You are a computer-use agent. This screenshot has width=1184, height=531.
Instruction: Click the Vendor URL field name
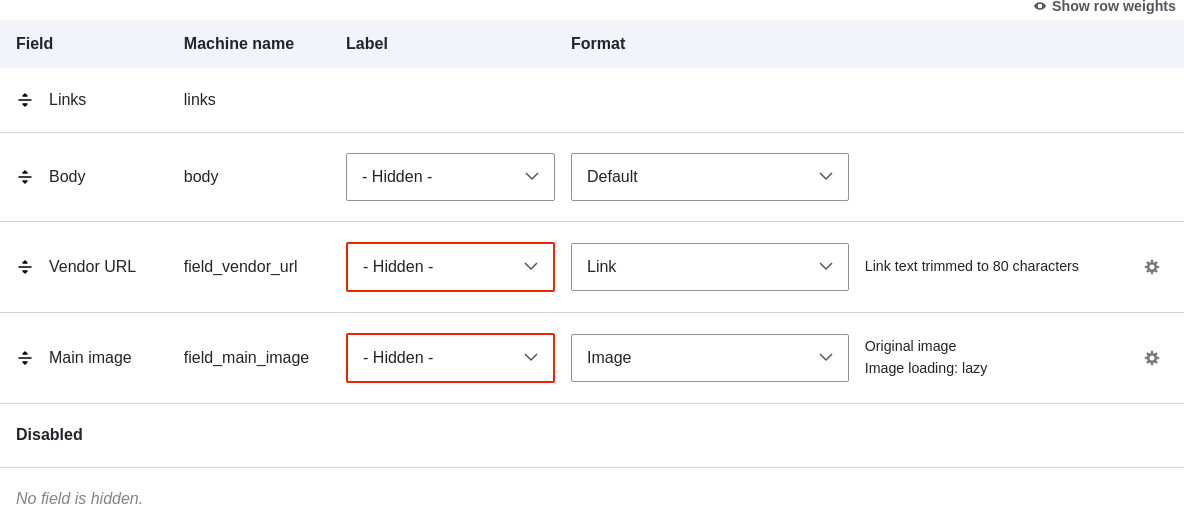pyautogui.click(x=92, y=267)
